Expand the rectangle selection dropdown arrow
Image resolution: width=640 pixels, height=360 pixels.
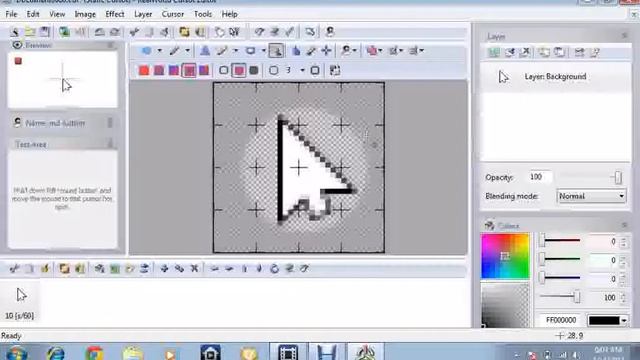pos(264,51)
